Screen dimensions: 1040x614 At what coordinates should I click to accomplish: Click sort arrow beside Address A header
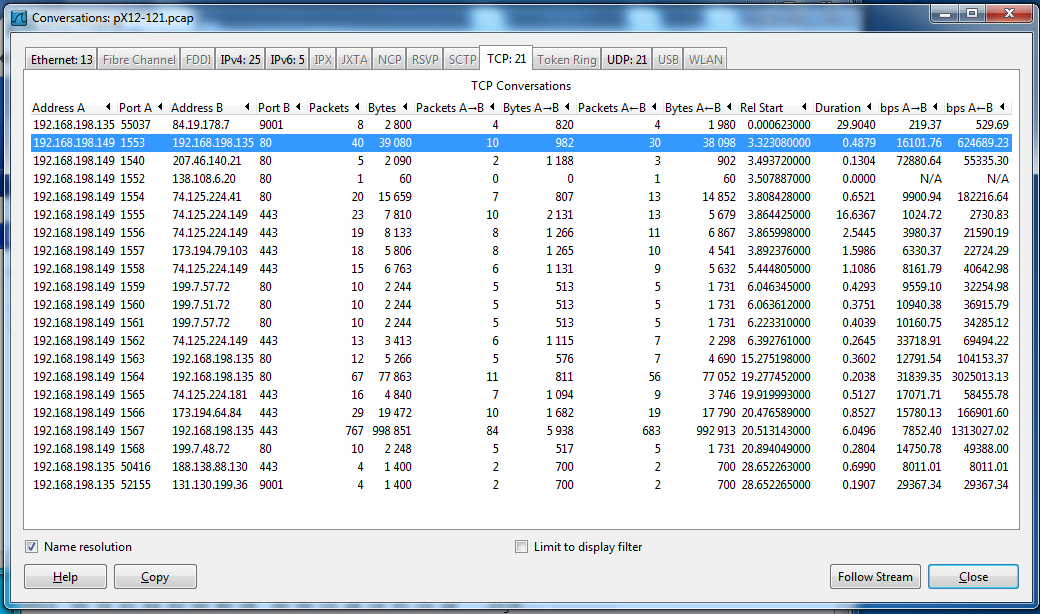click(108, 108)
